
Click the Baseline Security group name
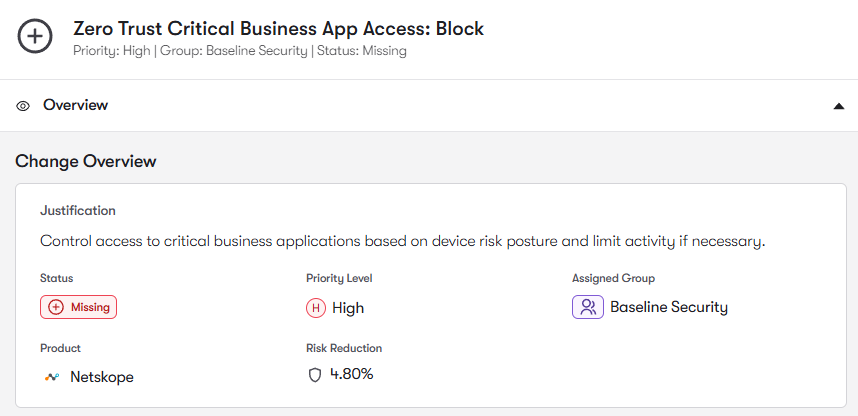pyautogui.click(x=668, y=307)
